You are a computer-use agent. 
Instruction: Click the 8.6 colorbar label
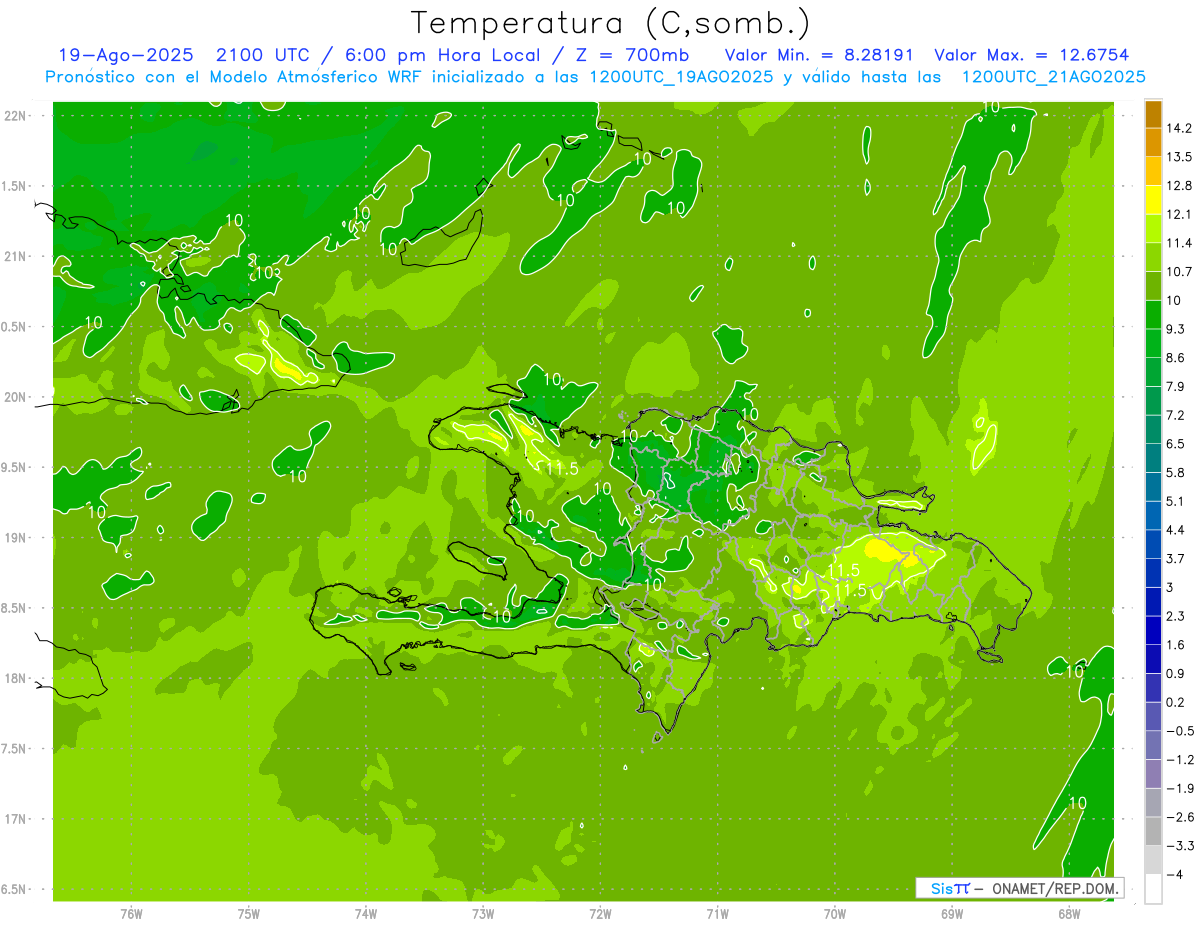[1175, 357]
